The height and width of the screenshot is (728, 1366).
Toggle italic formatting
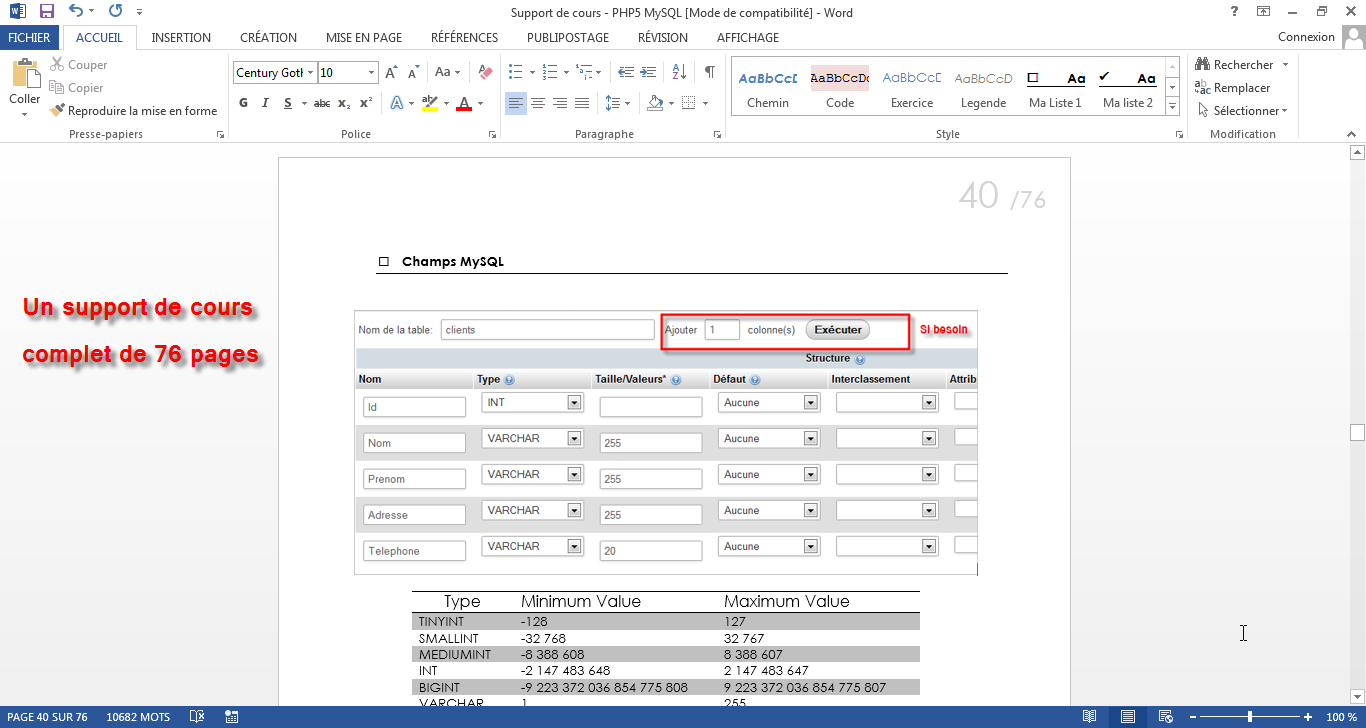[x=265, y=103]
